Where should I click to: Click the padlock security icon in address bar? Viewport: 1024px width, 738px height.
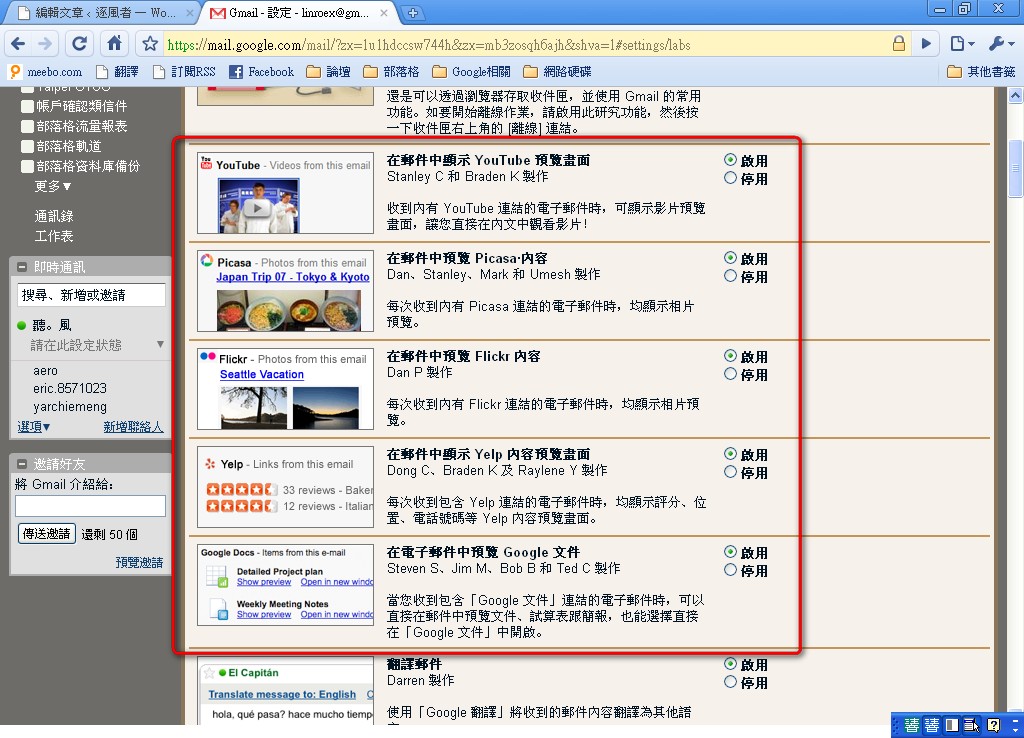pos(899,44)
